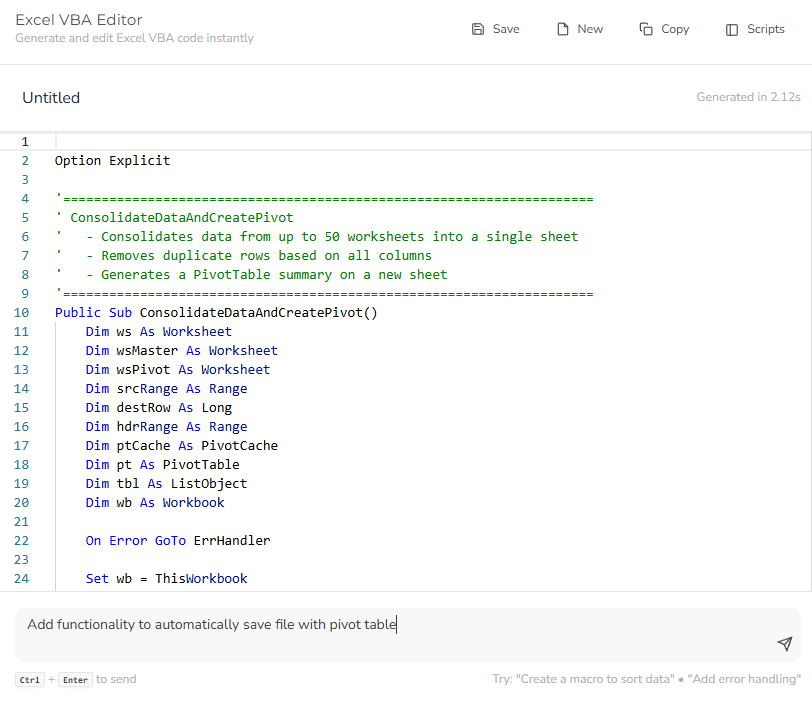Open the Scripts icon
The width and height of the screenshot is (812, 701).
point(730,29)
